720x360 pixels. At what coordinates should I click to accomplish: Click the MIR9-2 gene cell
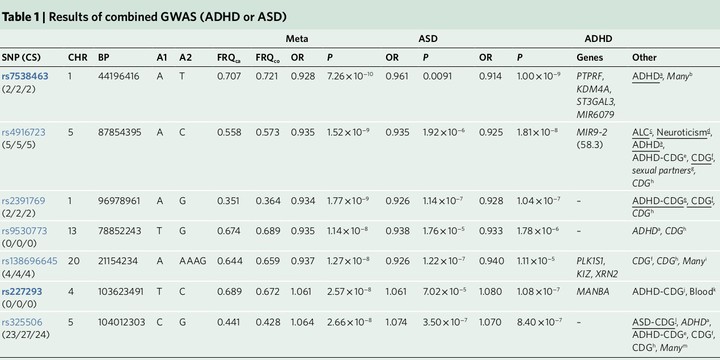592,133
